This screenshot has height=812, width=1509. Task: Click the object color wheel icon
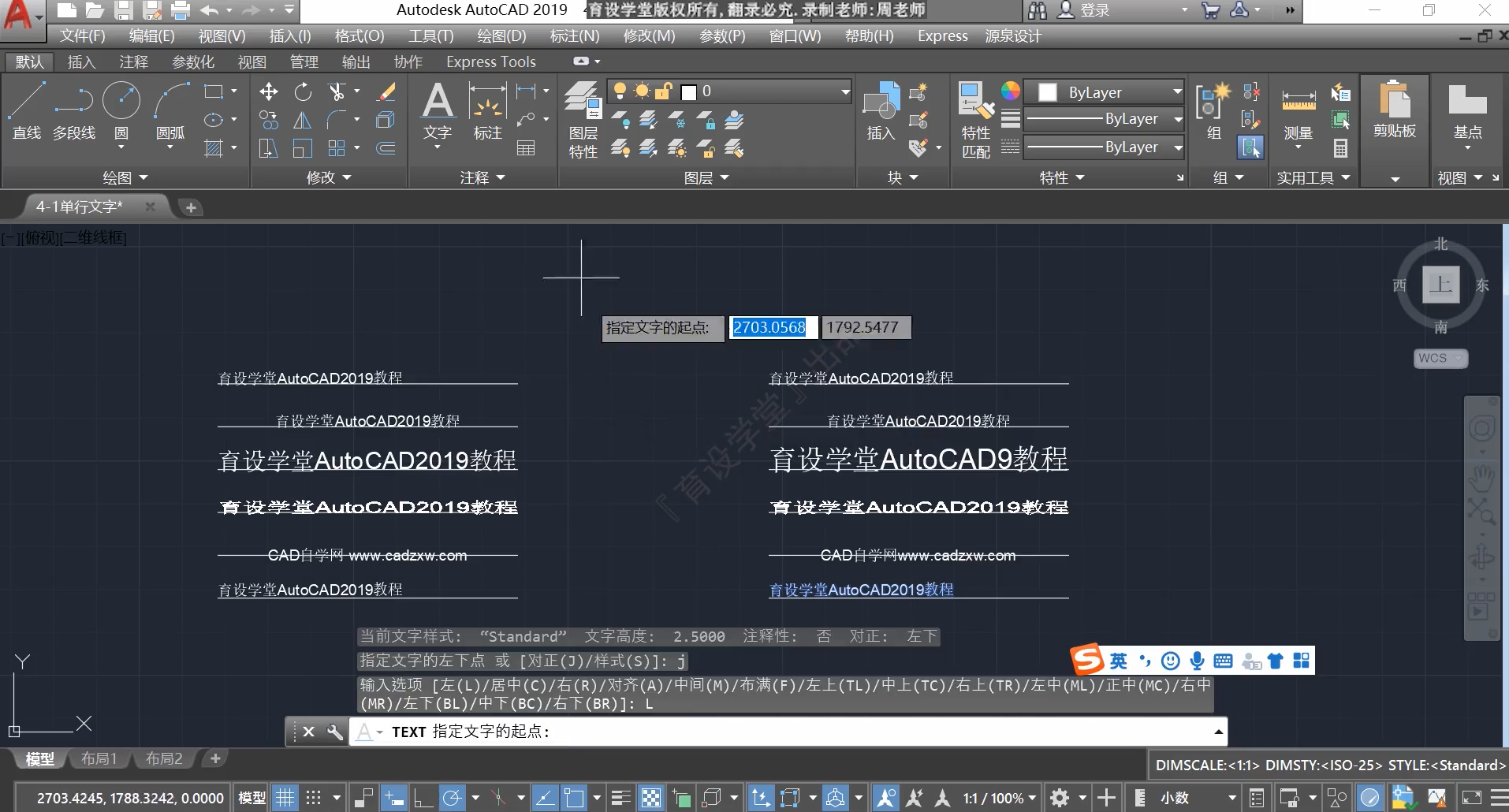(1011, 91)
